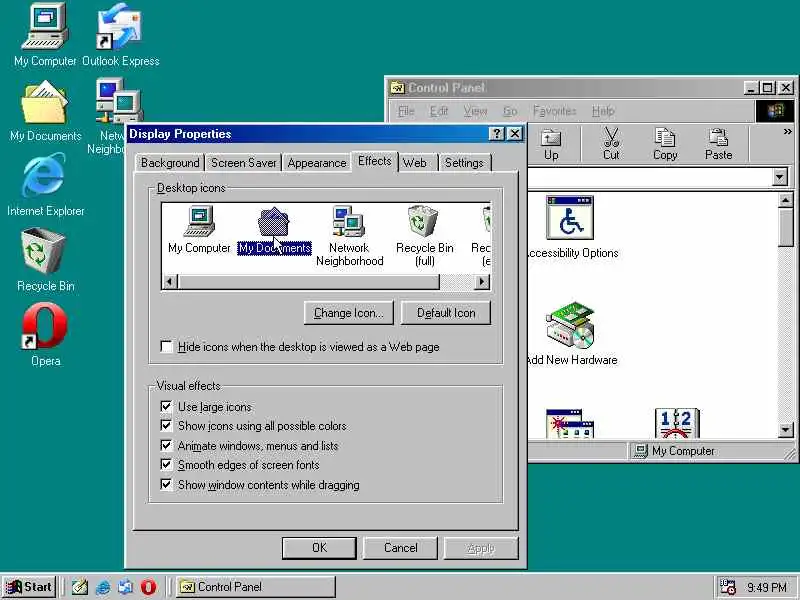The height and width of the screenshot is (600, 800).
Task: Click the Windows logo throbber in Control Panel
Action: pyautogui.click(x=774, y=111)
